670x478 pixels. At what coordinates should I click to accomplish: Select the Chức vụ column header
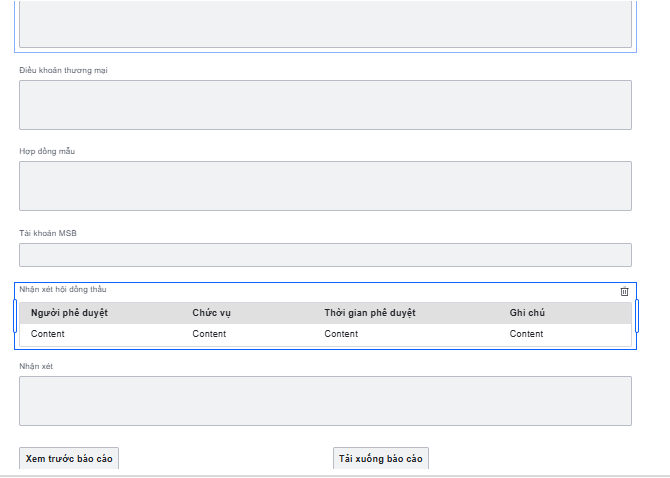pyautogui.click(x=212, y=313)
